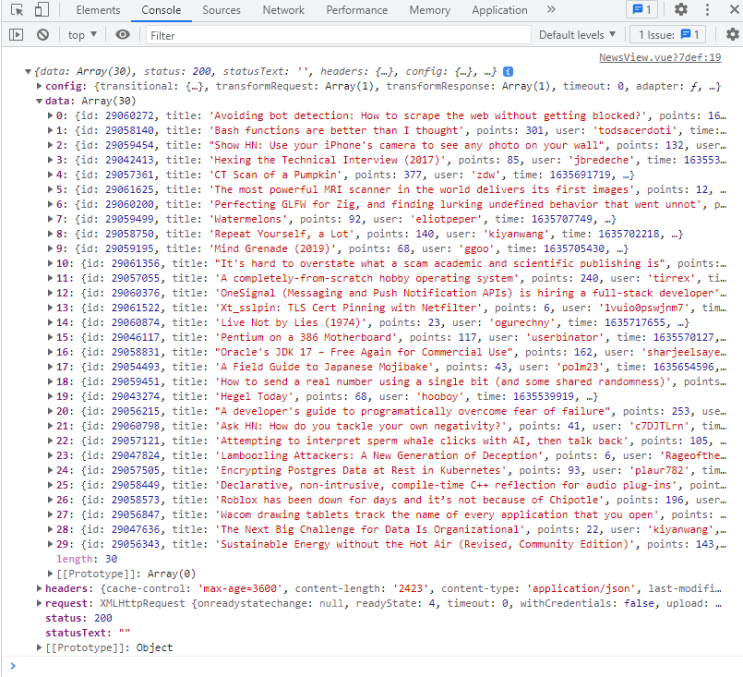Click the length: 30 row
This screenshot has width=743, height=677.
pos(87,559)
